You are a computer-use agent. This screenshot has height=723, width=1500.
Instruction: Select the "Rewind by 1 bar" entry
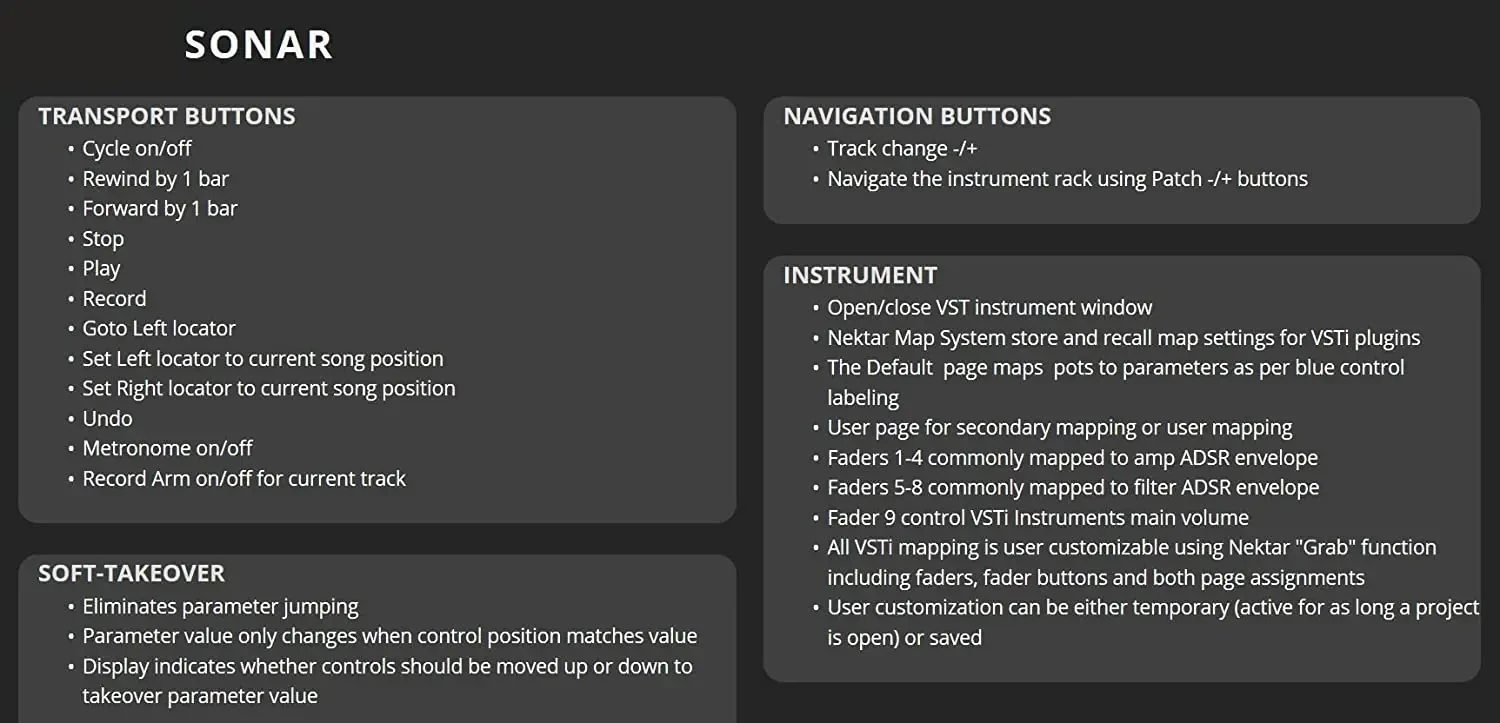pos(155,179)
